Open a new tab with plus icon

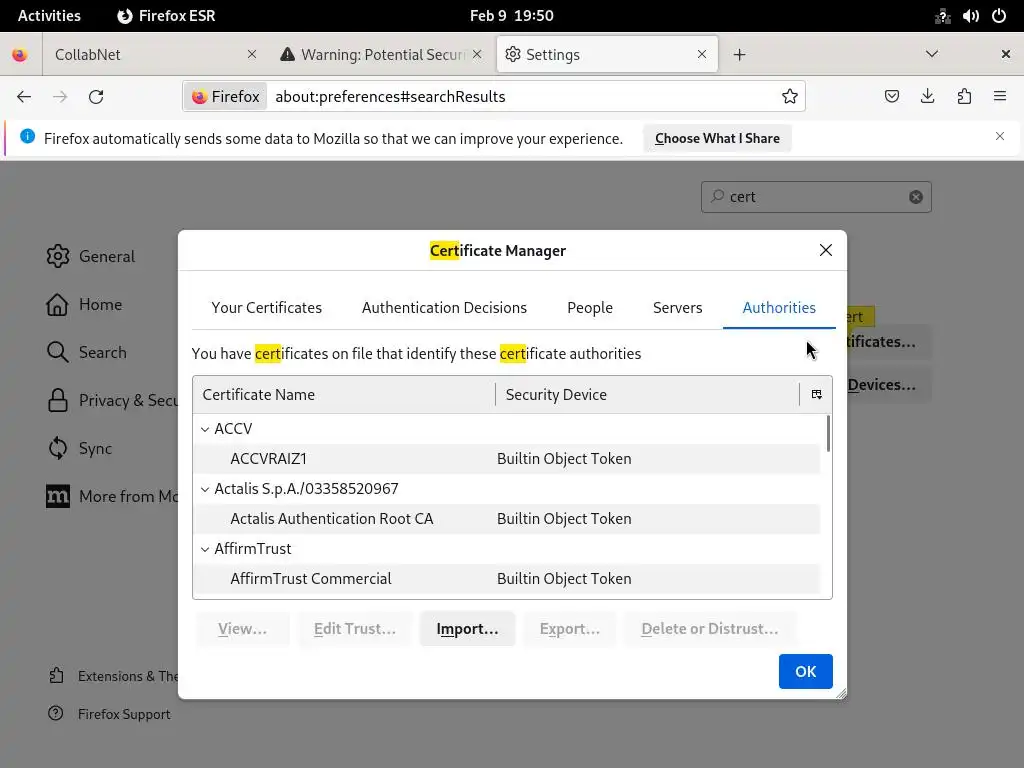coord(739,55)
